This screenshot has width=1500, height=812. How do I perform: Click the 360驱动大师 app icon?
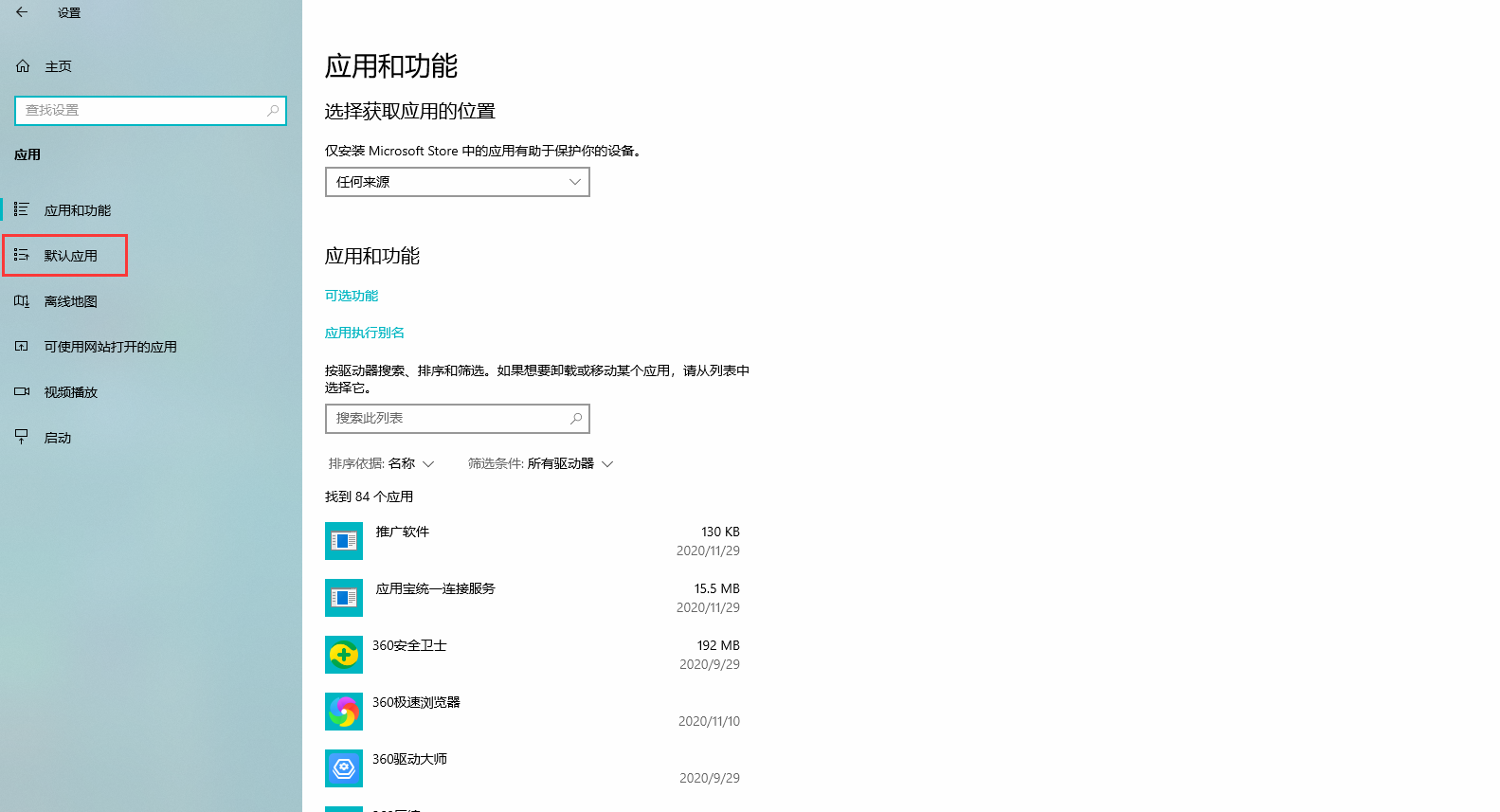[x=344, y=768]
